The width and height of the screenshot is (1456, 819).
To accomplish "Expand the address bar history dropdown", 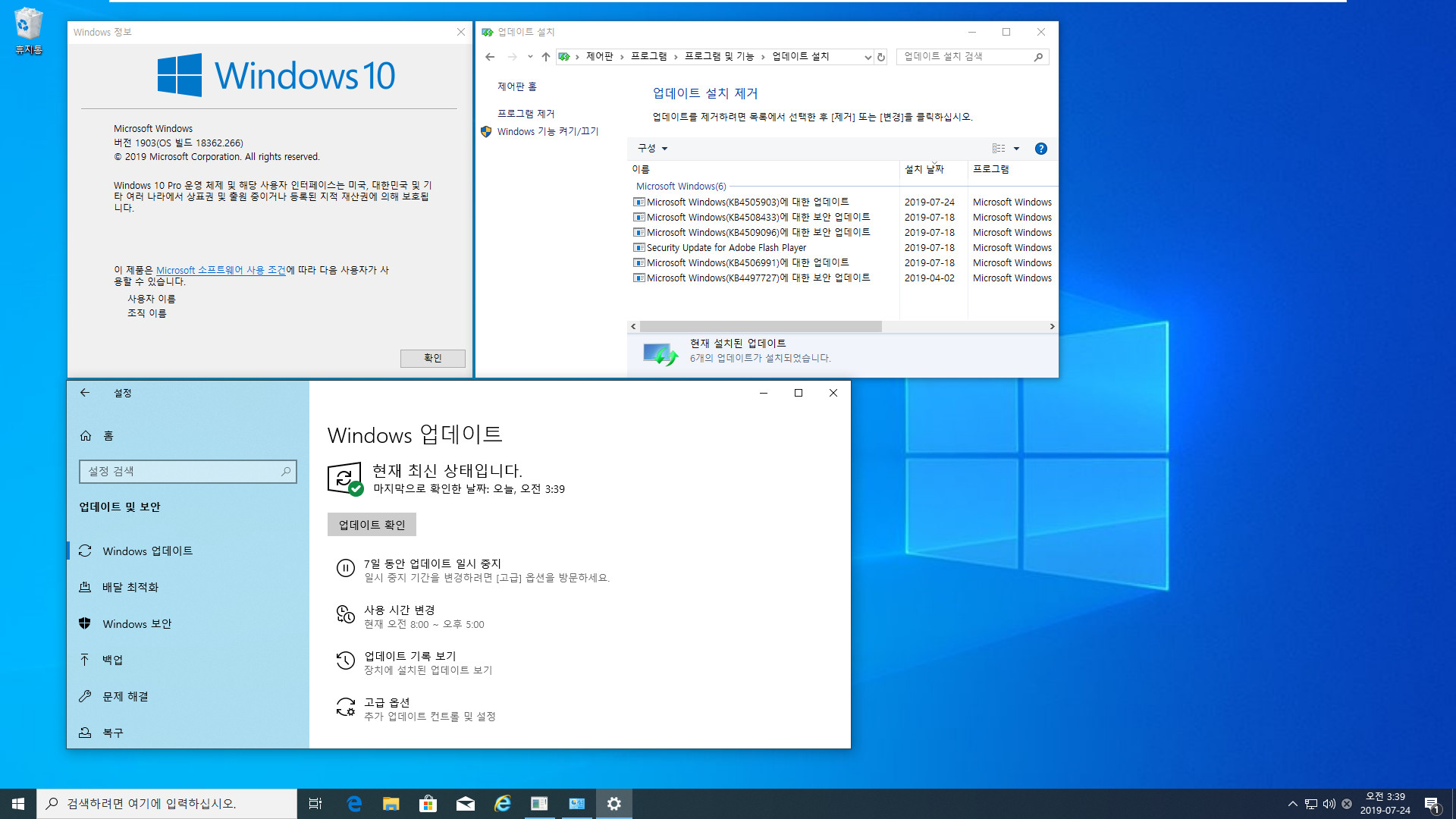I will click(868, 57).
